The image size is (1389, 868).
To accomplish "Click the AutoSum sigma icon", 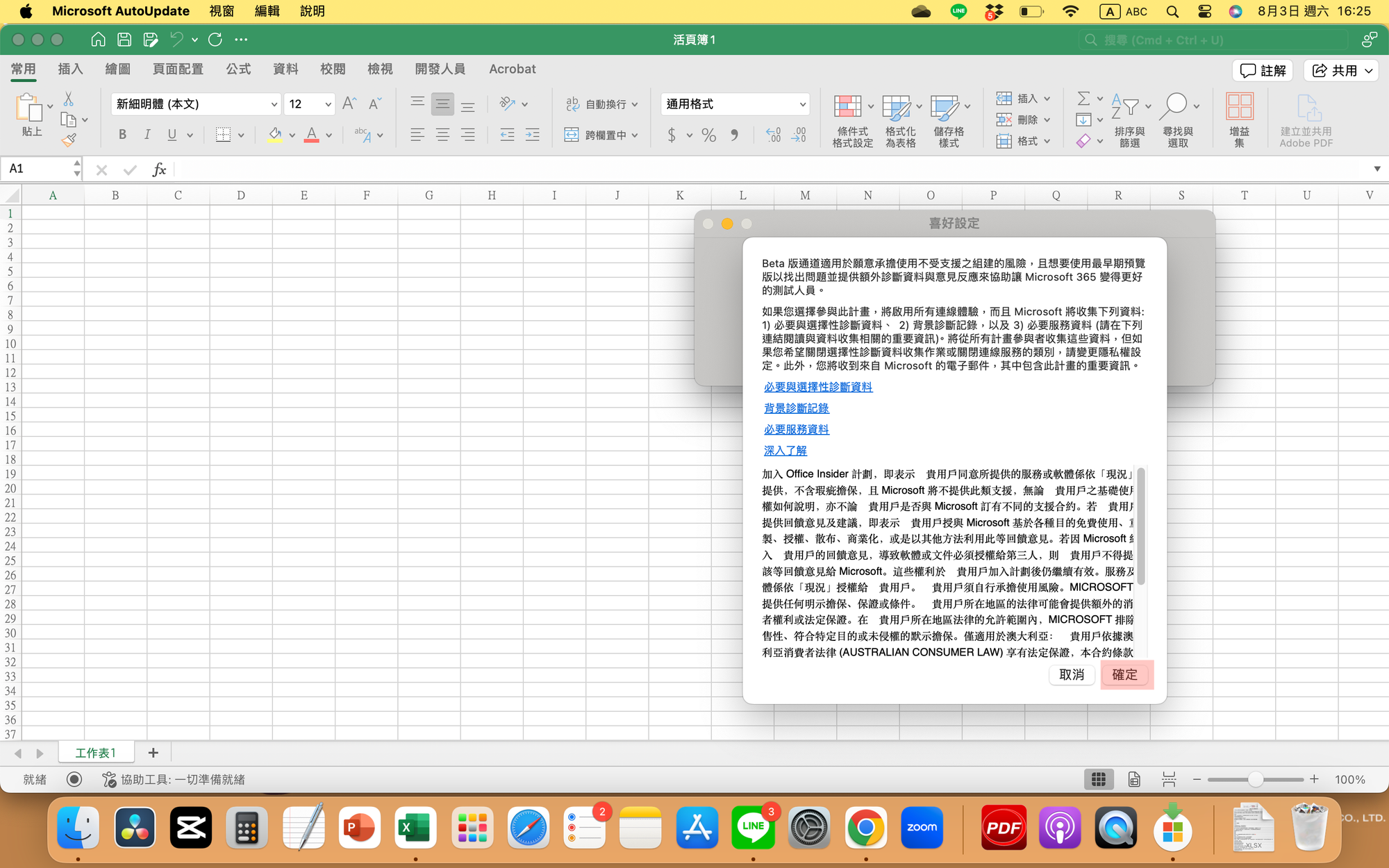I will point(1083,99).
